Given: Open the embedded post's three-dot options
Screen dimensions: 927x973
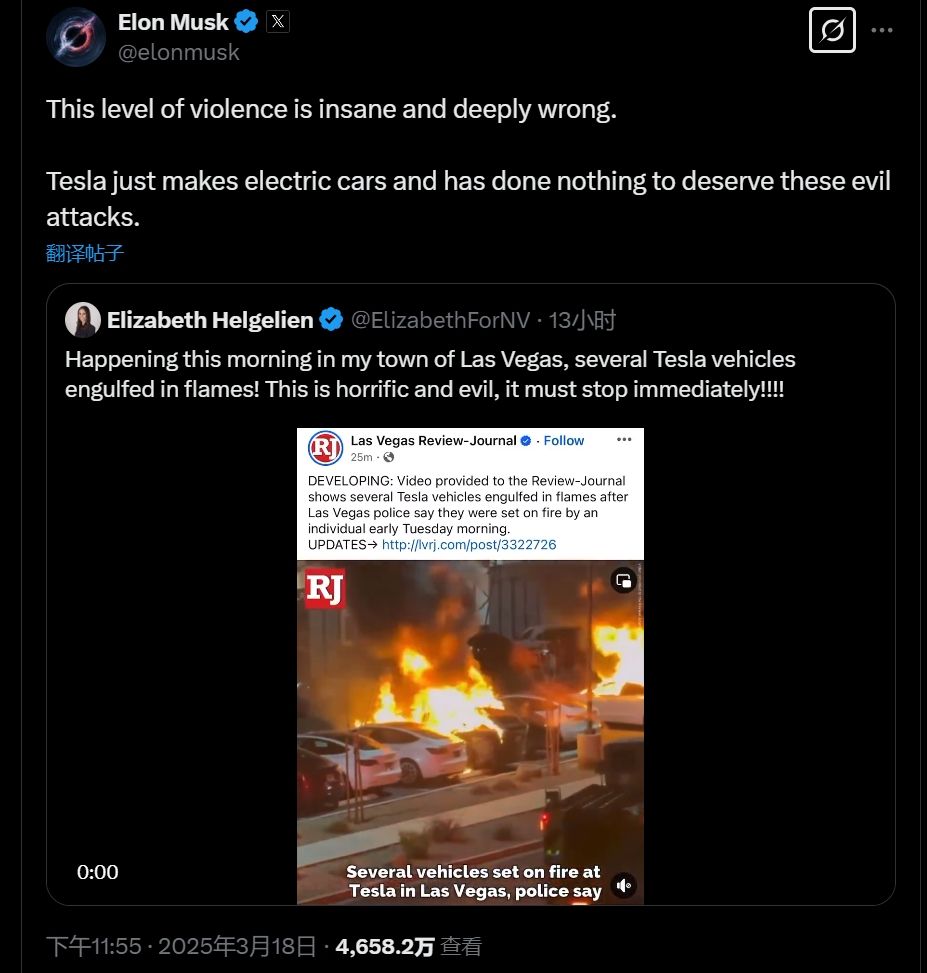Looking at the screenshot, I should coord(624,440).
